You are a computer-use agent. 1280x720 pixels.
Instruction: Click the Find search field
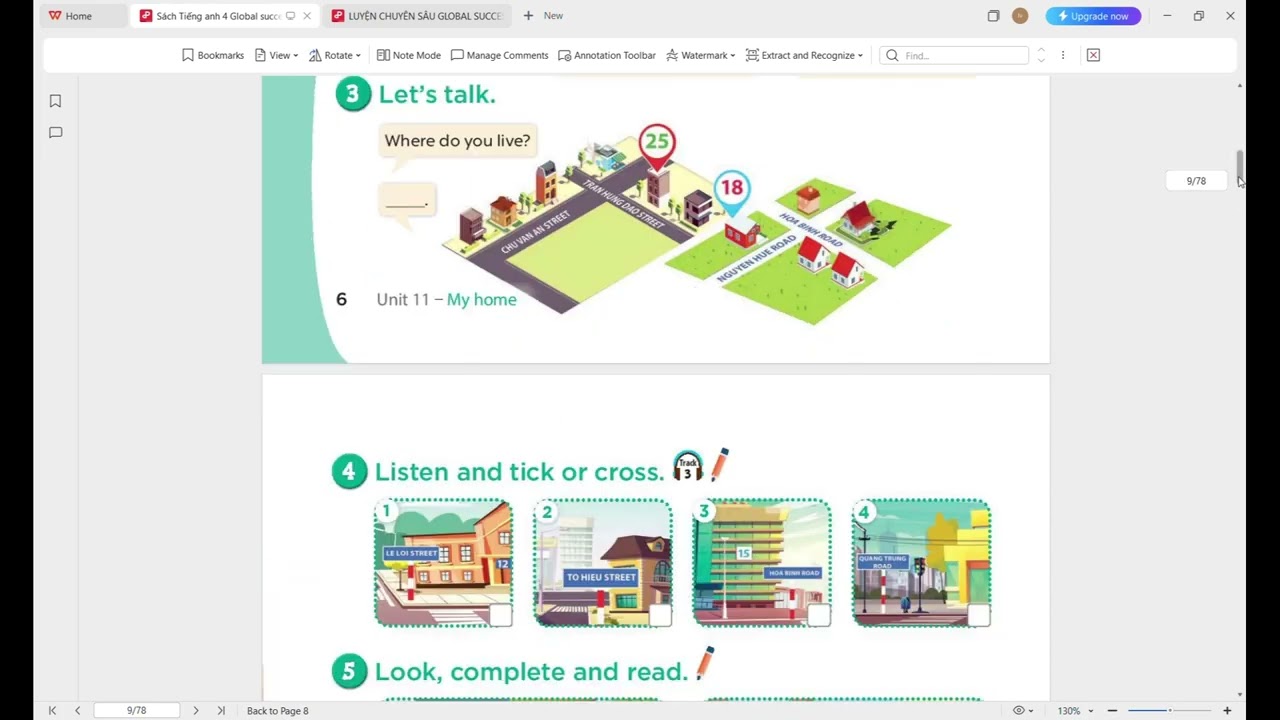pyautogui.click(x=954, y=56)
